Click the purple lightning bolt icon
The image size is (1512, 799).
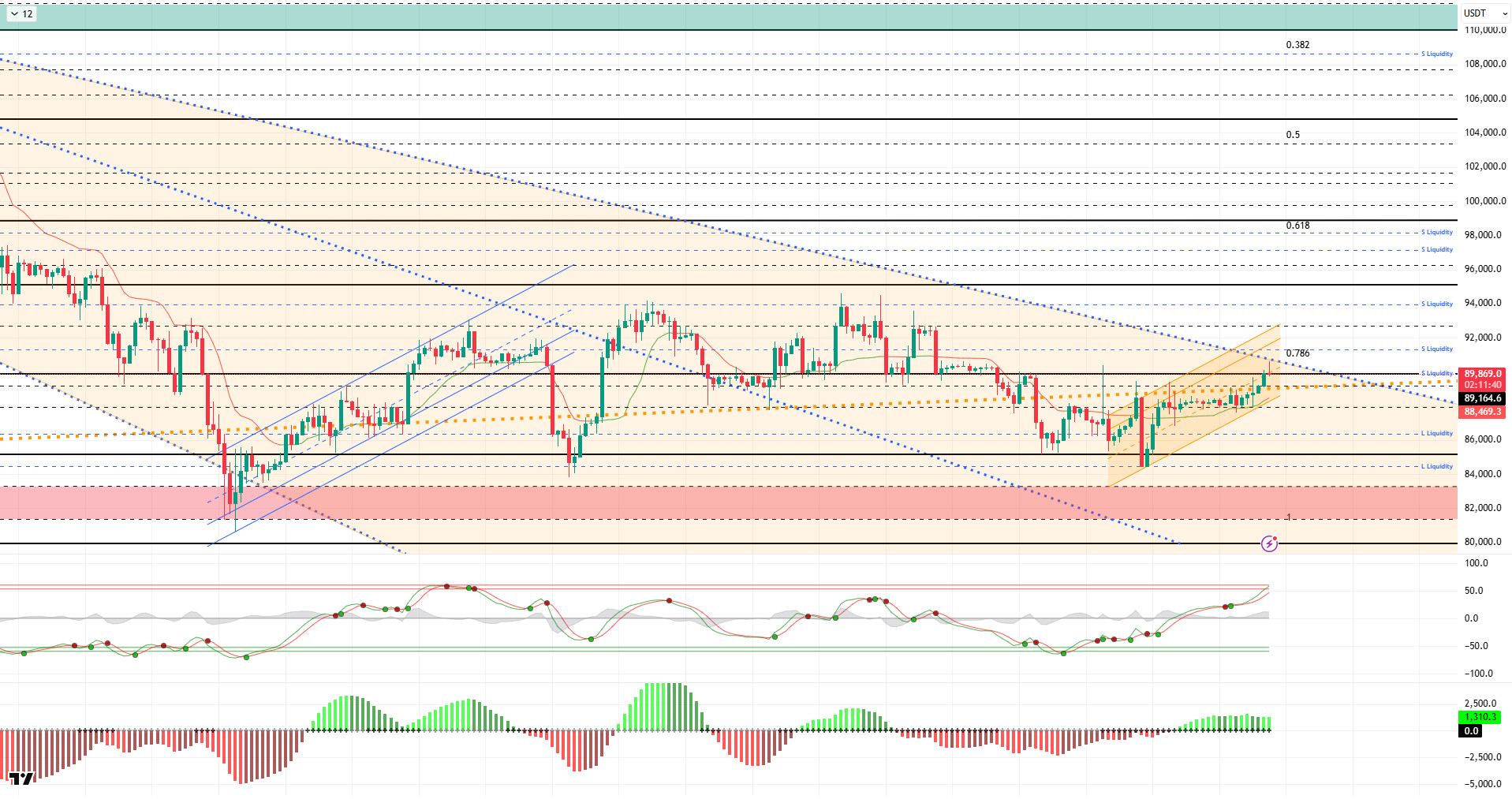(1268, 543)
